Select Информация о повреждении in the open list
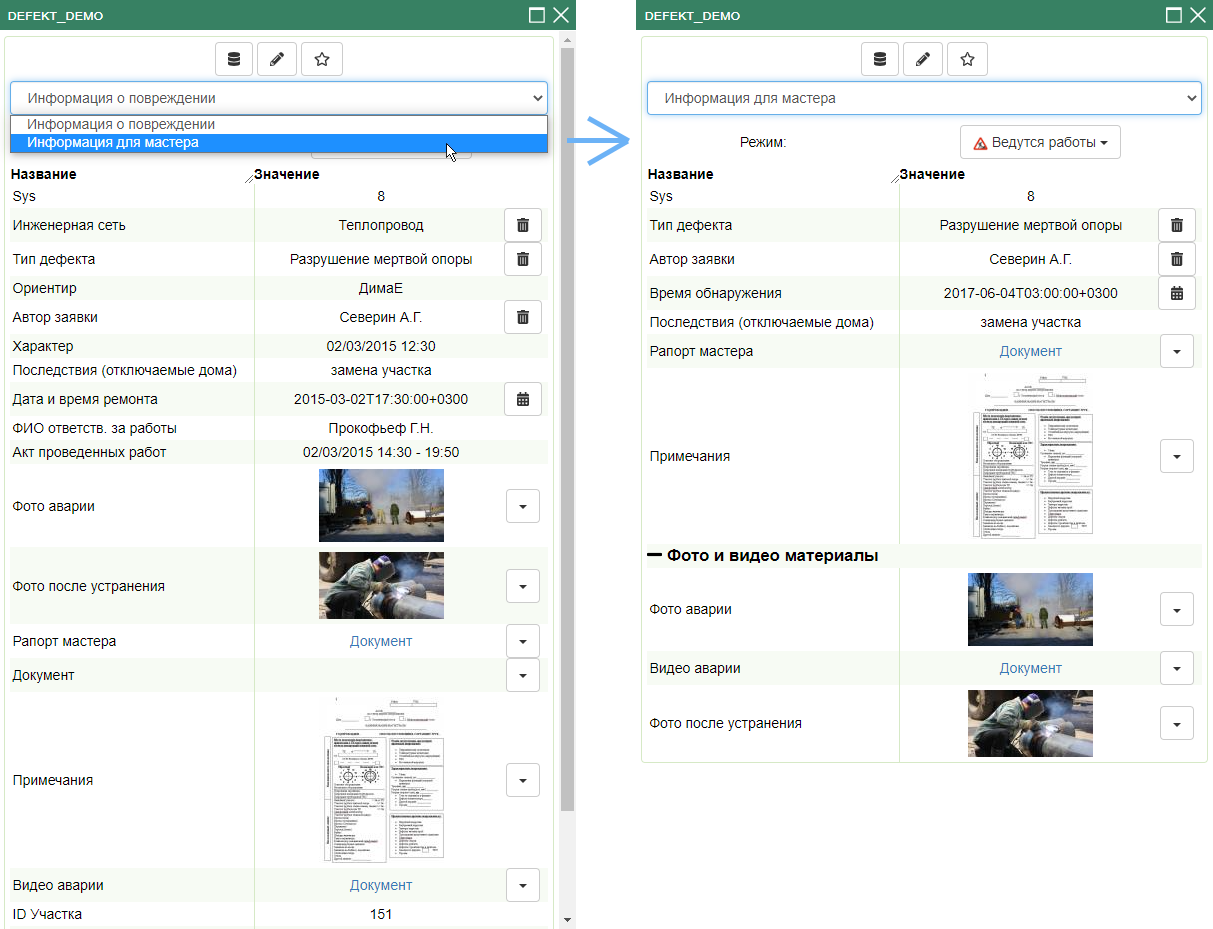1213x929 pixels. [121, 125]
